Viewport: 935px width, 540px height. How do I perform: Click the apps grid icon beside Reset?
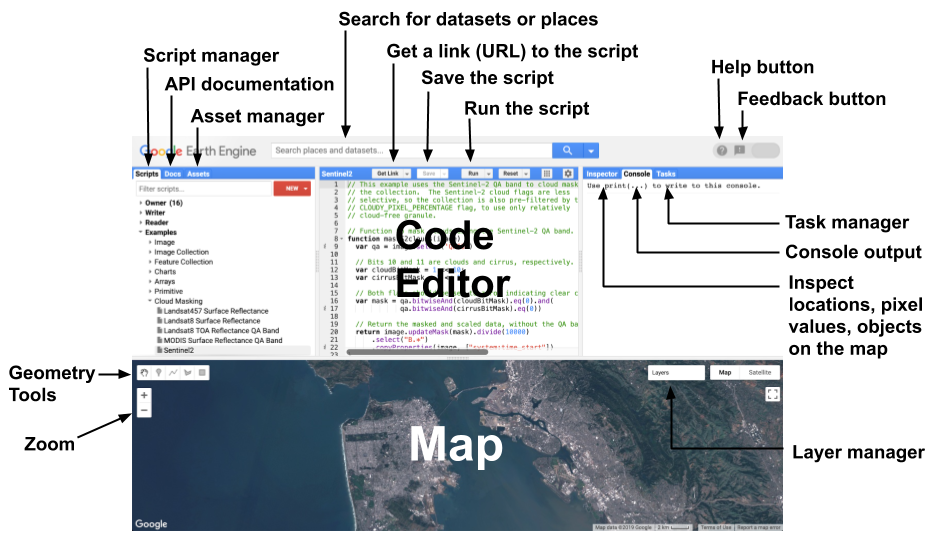point(547,173)
